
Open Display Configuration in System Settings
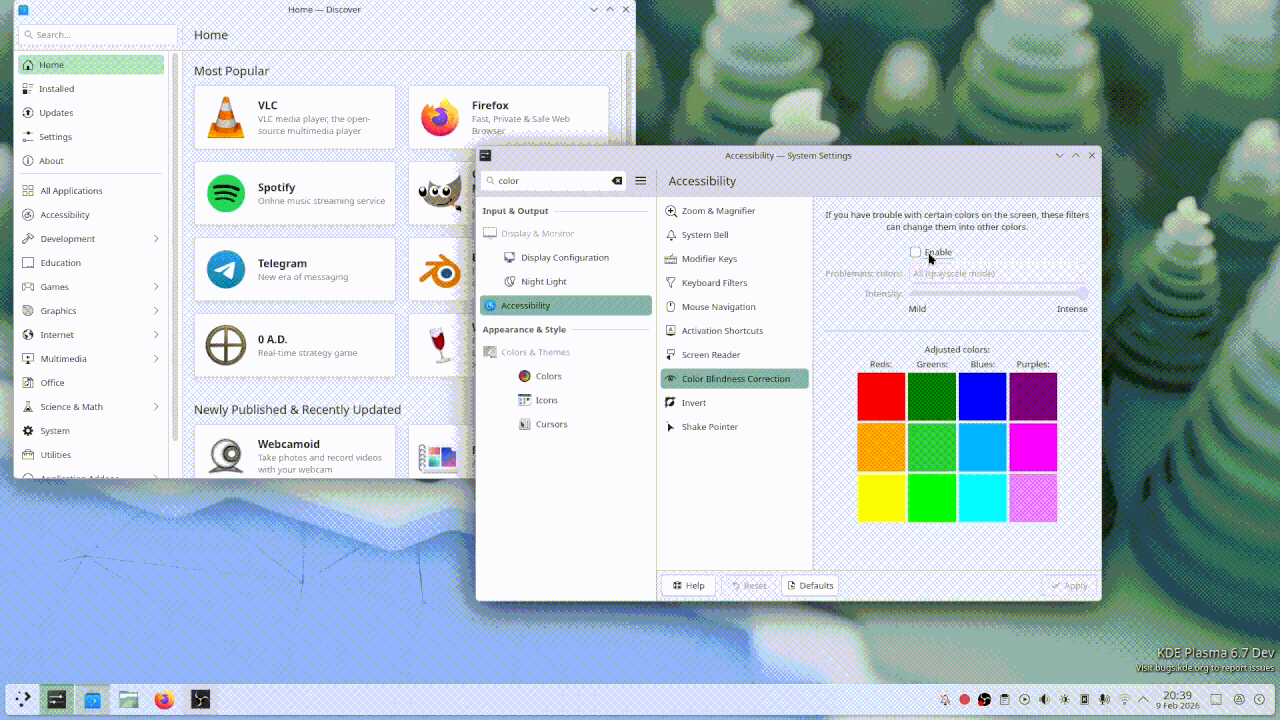coord(566,257)
